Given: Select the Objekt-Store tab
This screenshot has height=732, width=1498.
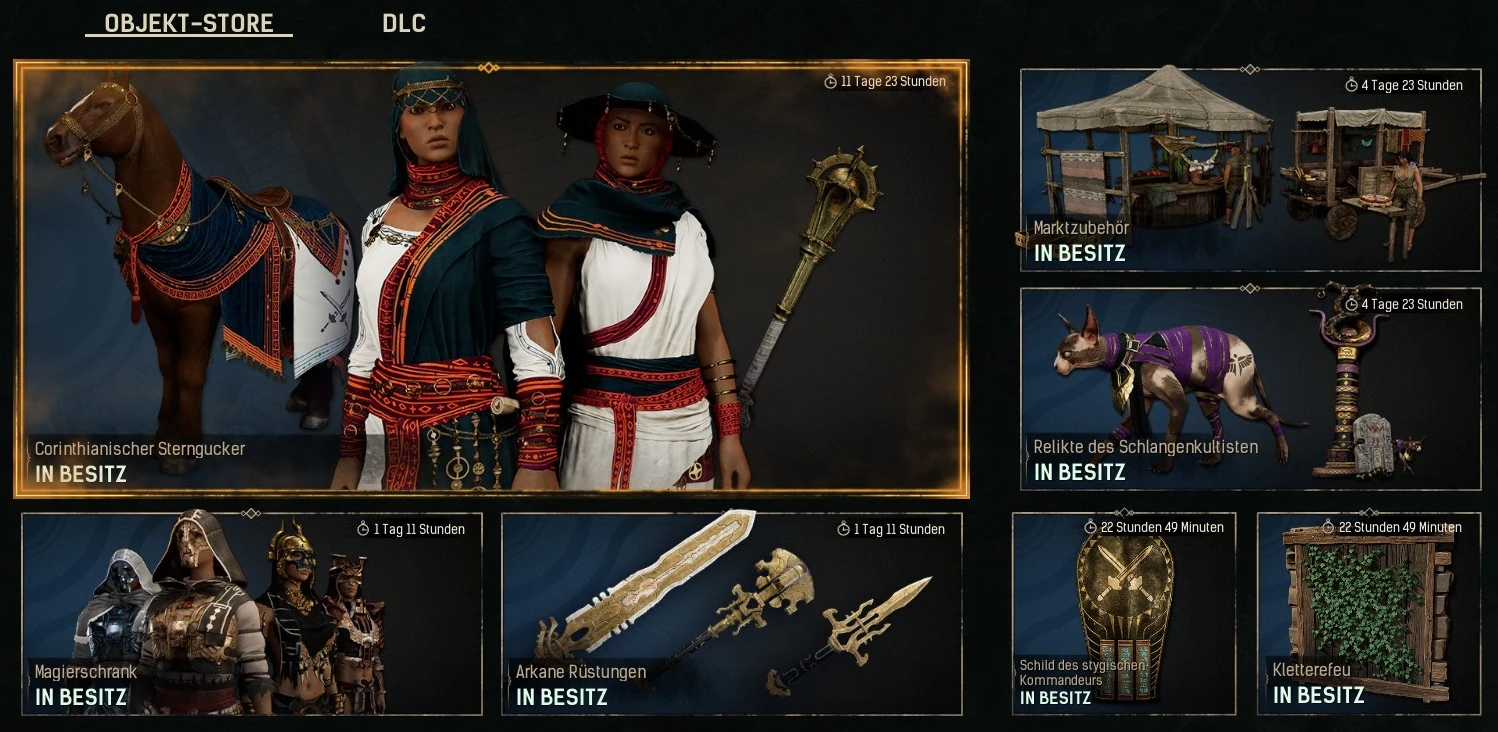Looking at the screenshot, I should coord(189,23).
